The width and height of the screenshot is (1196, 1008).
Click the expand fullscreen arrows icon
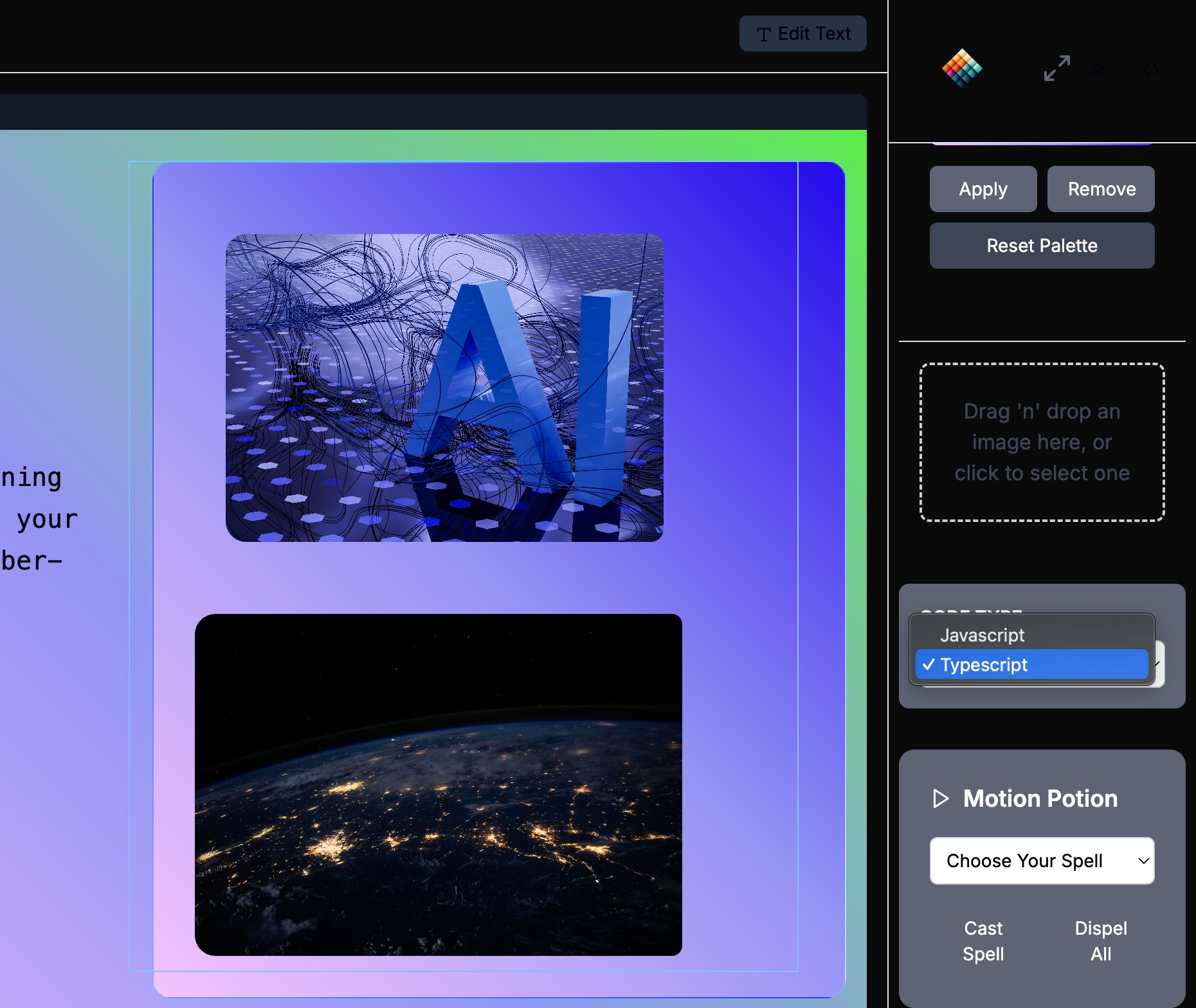click(x=1057, y=68)
